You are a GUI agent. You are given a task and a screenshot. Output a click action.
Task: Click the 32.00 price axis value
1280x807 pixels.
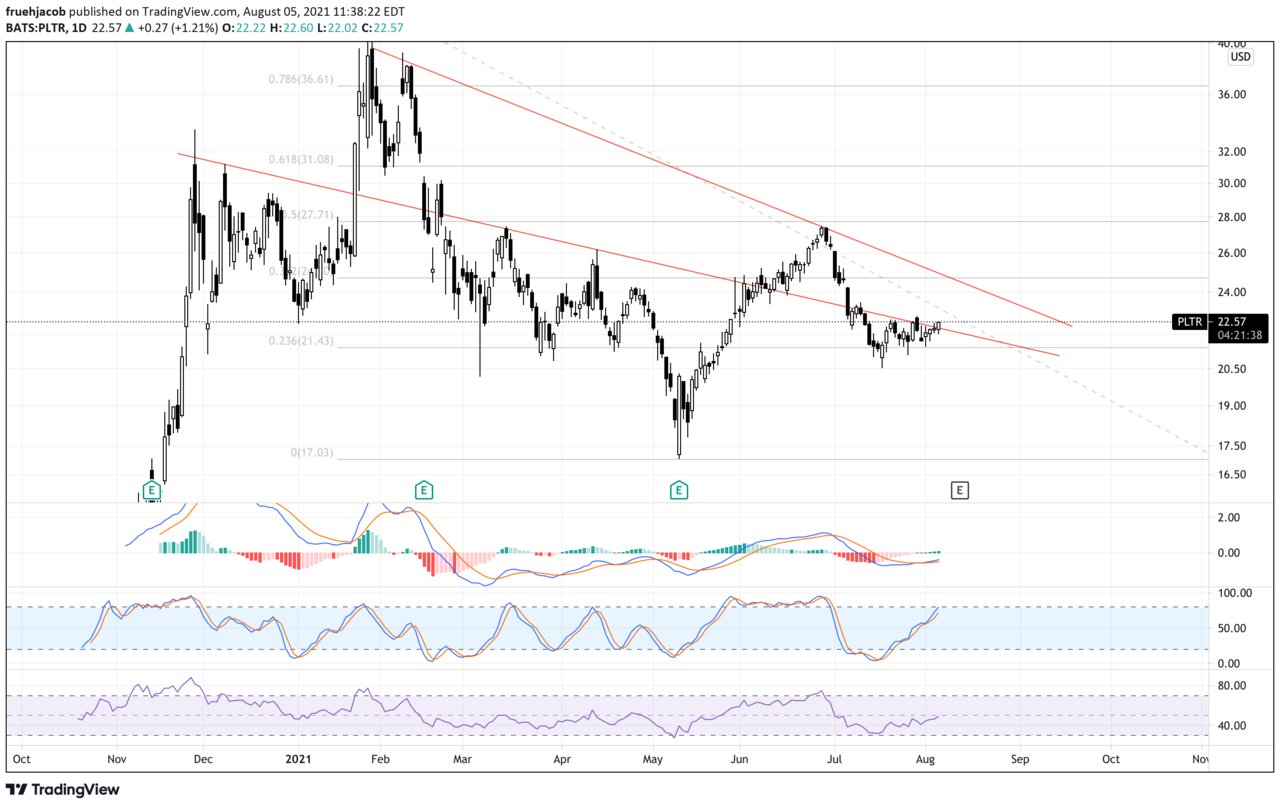tap(1232, 152)
